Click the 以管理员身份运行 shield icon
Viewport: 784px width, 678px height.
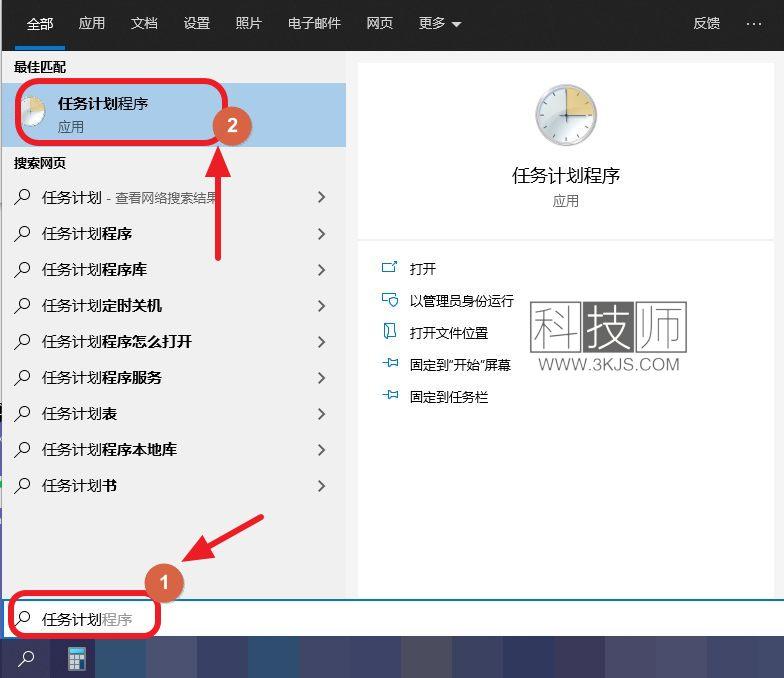pos(390,300)
